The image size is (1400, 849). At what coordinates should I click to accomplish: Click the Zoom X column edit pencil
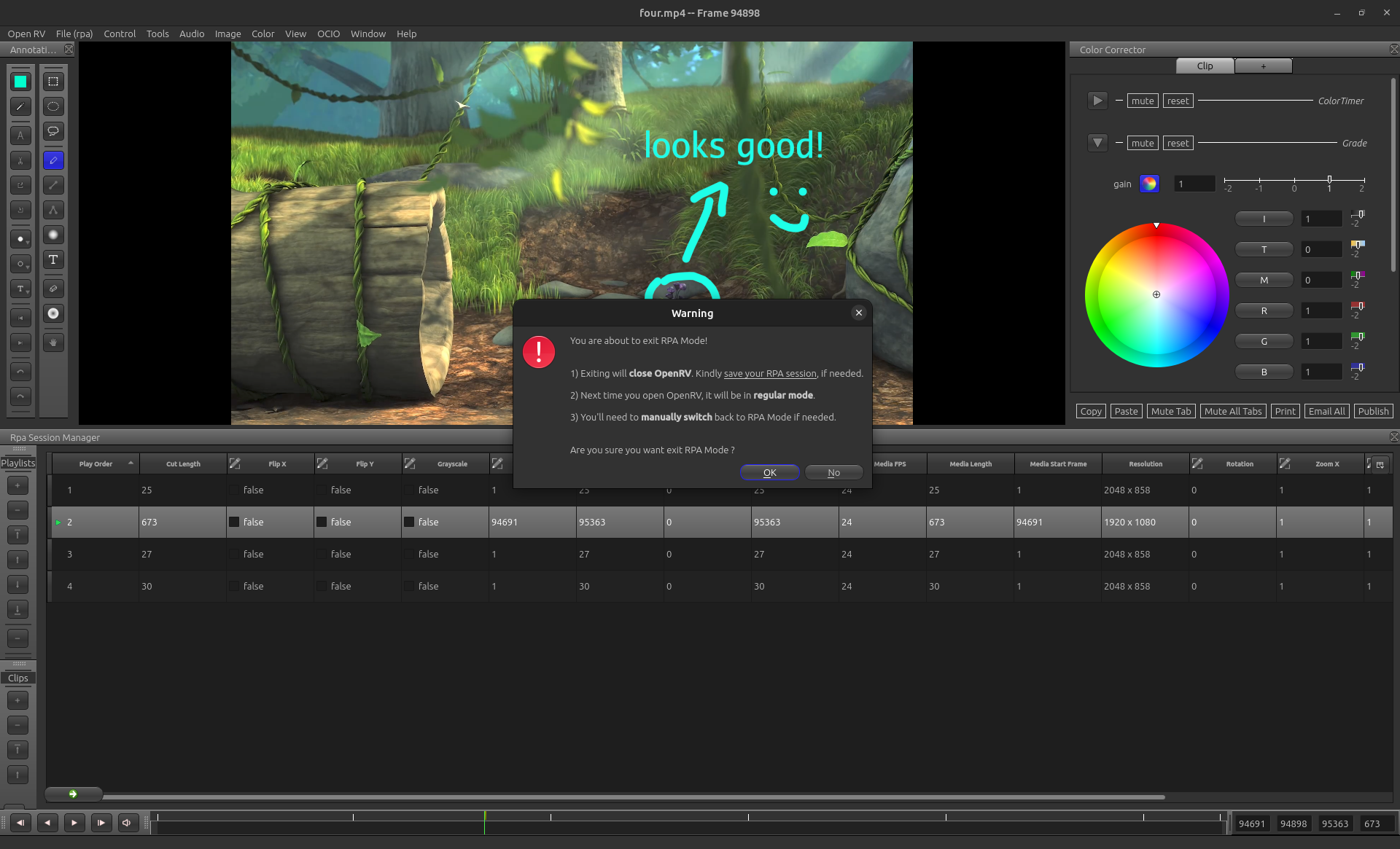pyautogui.click(x=1285, y=463)
